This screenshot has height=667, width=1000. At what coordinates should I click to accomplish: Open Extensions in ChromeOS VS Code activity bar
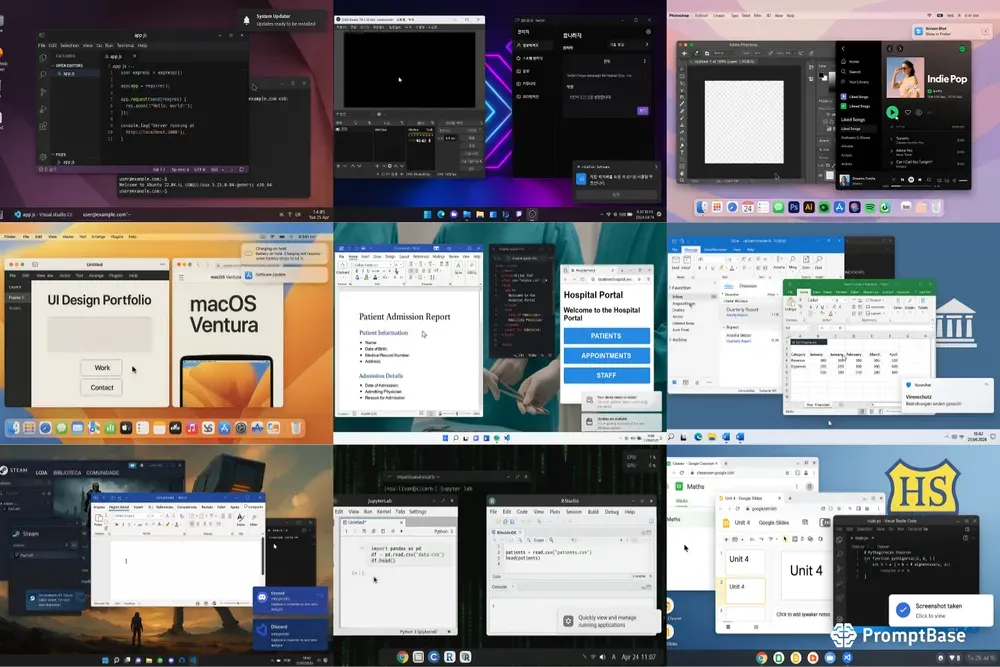coord(839,597)
